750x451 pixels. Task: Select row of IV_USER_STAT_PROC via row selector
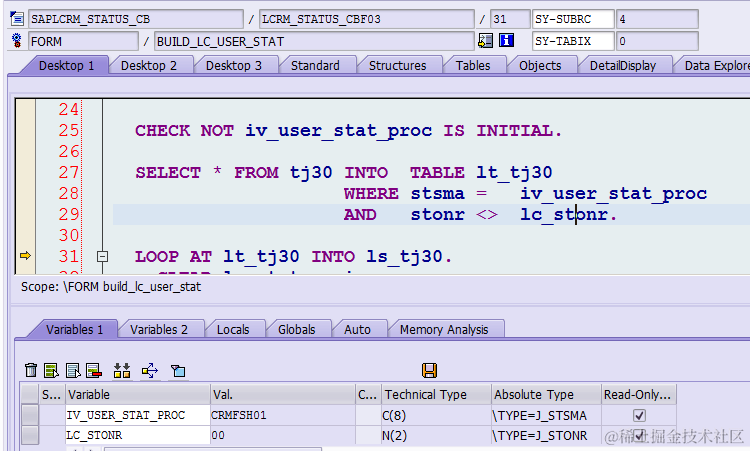click(x=30, y=415)
